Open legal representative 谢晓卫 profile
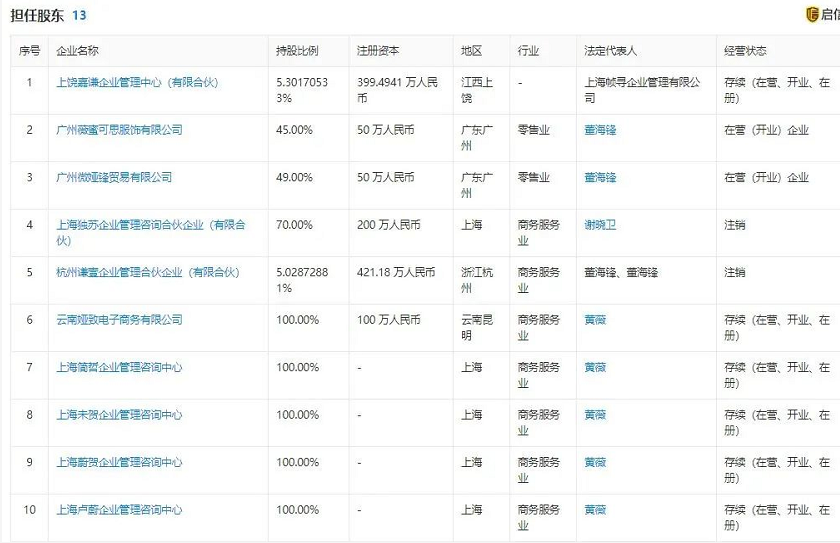Viewport: 840px width, 543px height. click(600, 225)
